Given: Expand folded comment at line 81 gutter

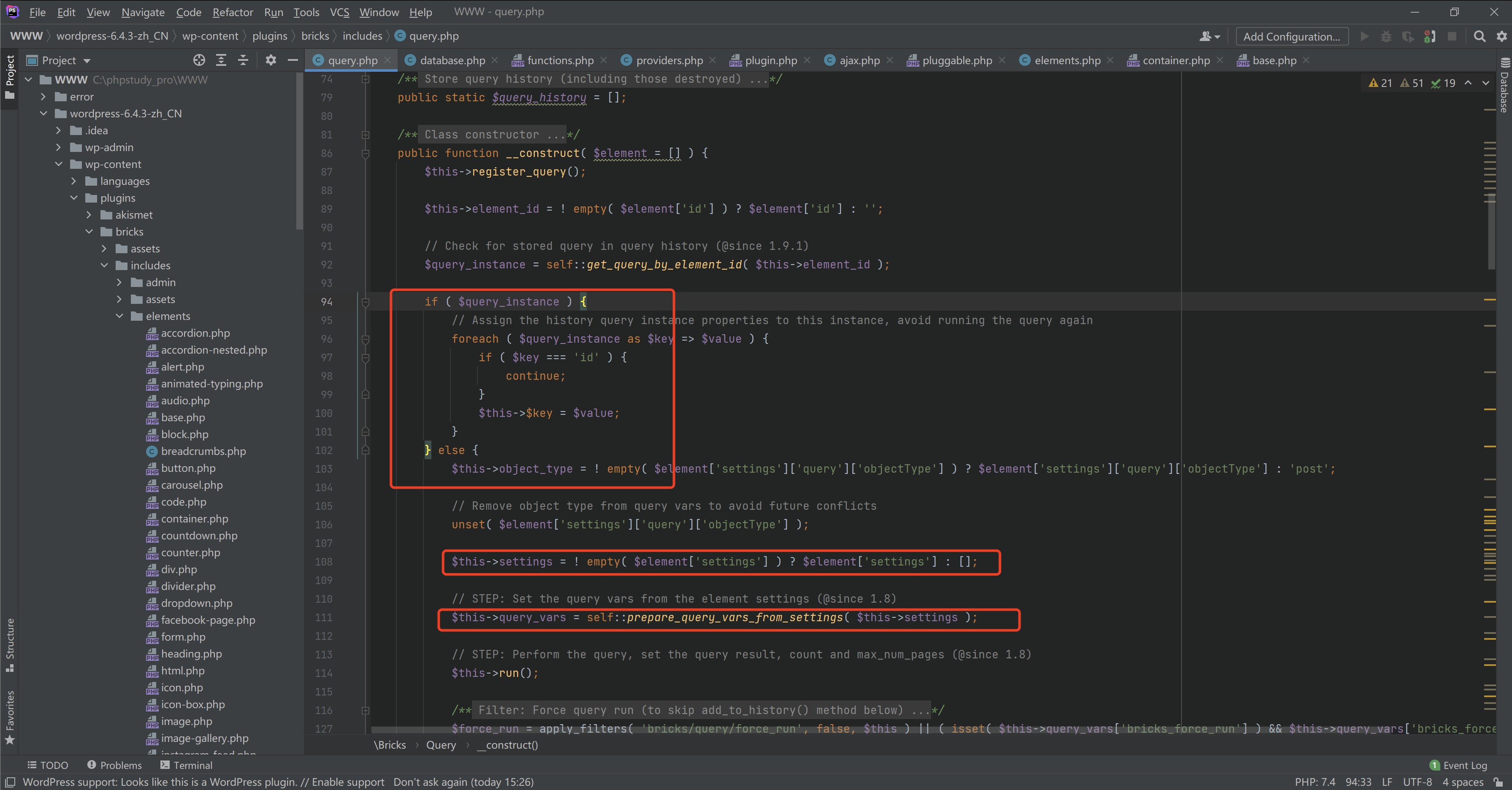Looking at the screenshot, I should [365, 134].
